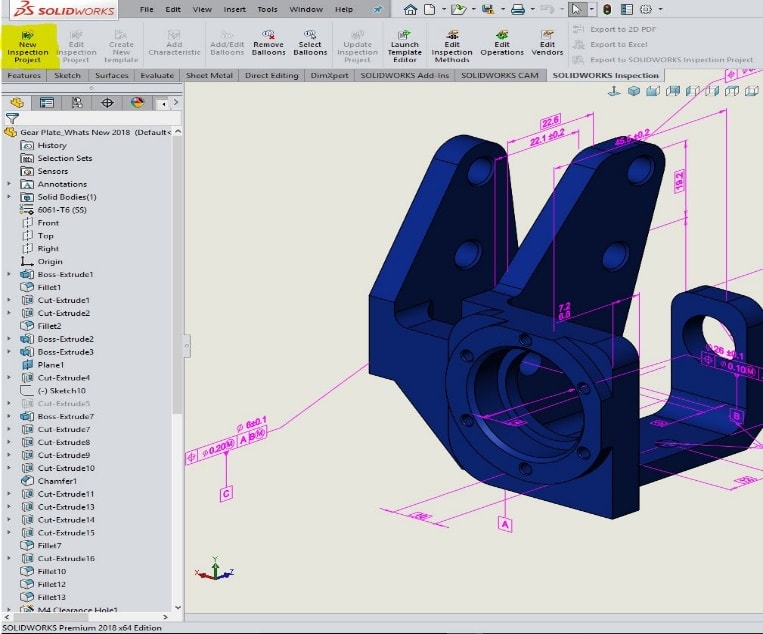Viewport: 763px width, 634px height.
Task: Expand the Solid Bodies(1) node
Action: coord(9,197)
